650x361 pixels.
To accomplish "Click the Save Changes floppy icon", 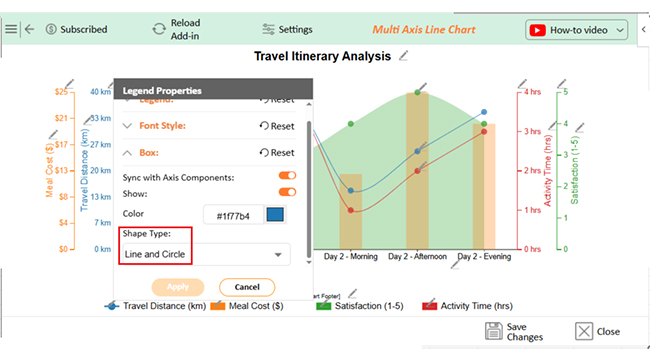I will (x=494, y=331).
